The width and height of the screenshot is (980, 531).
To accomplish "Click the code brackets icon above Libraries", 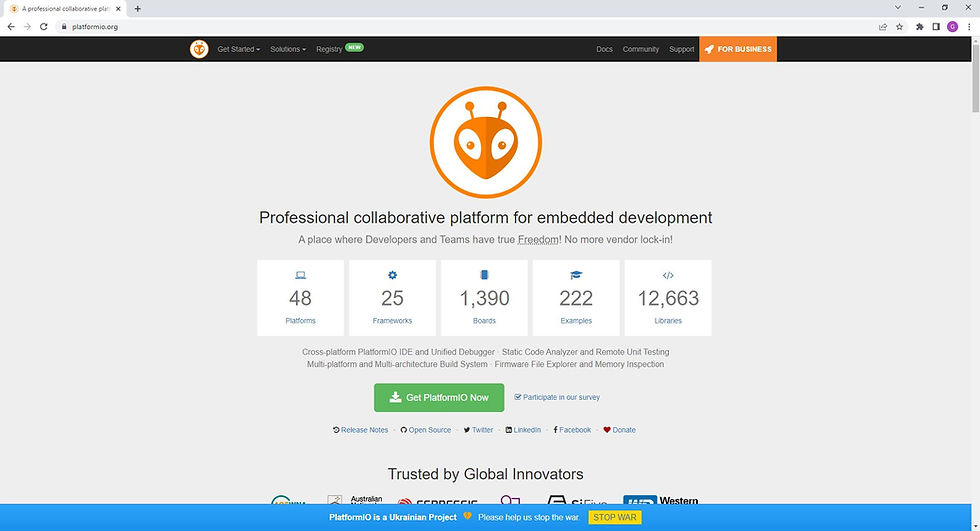I will coord(668,275).
